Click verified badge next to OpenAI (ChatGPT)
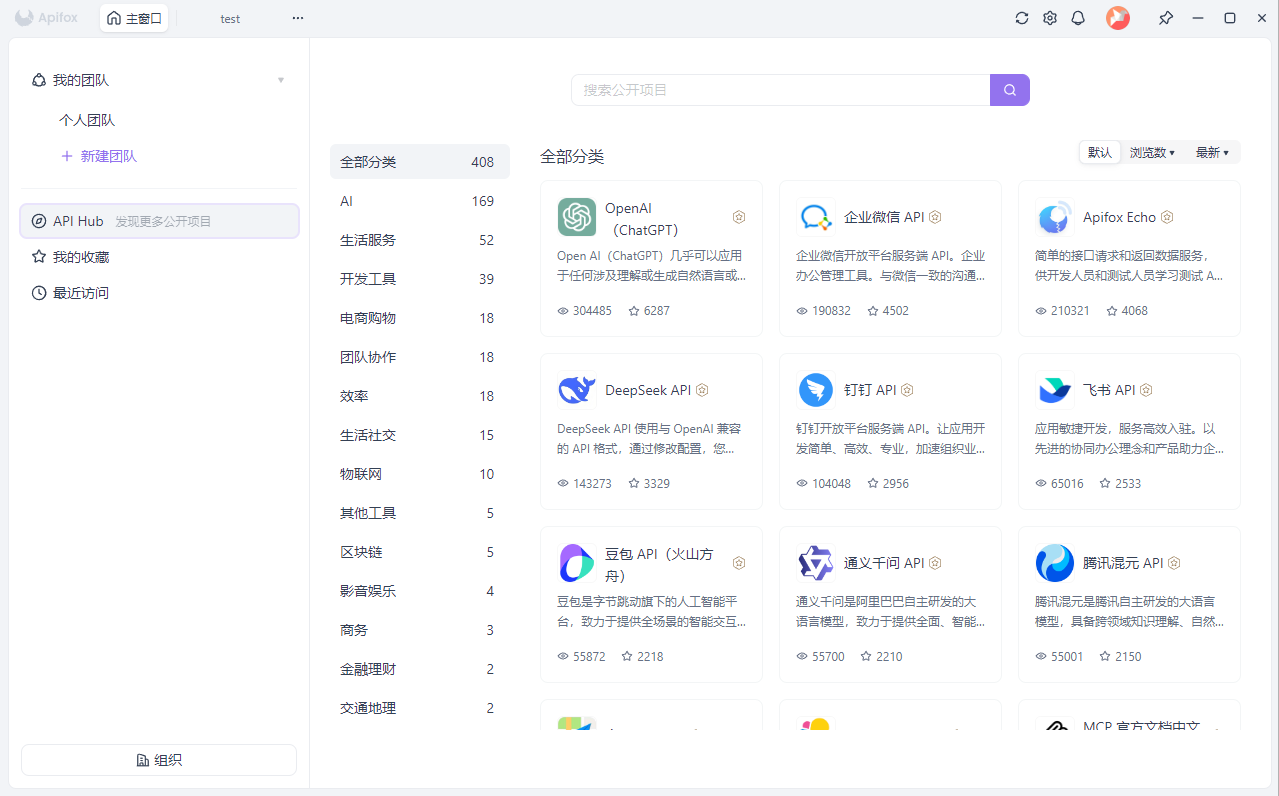The width and height of the screenshot is (1279, 796). (739, 217)
